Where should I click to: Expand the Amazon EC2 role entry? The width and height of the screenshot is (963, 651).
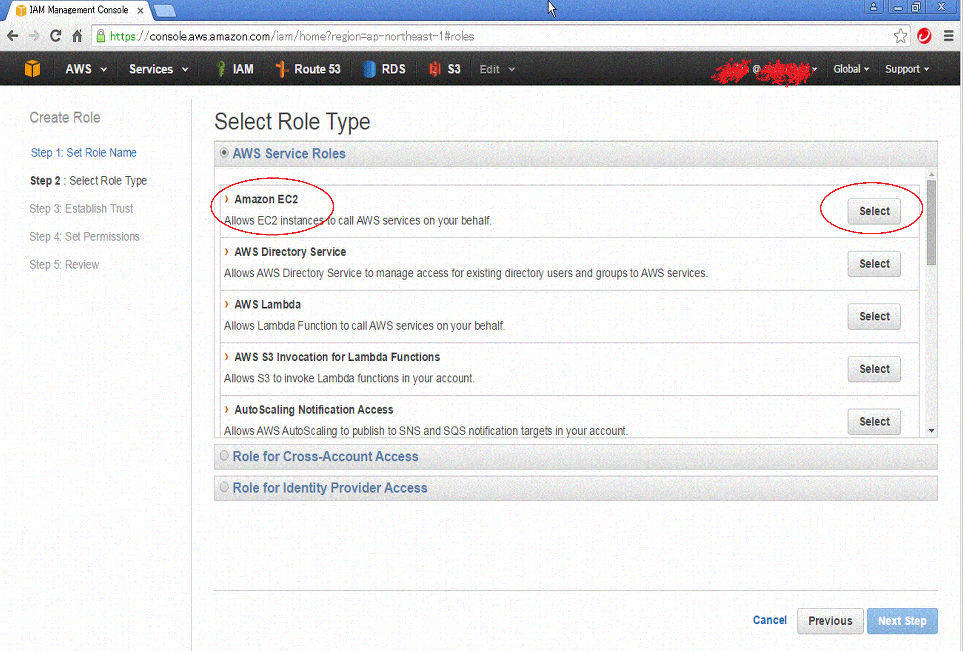pyautogui.click(x=228, y=198)
